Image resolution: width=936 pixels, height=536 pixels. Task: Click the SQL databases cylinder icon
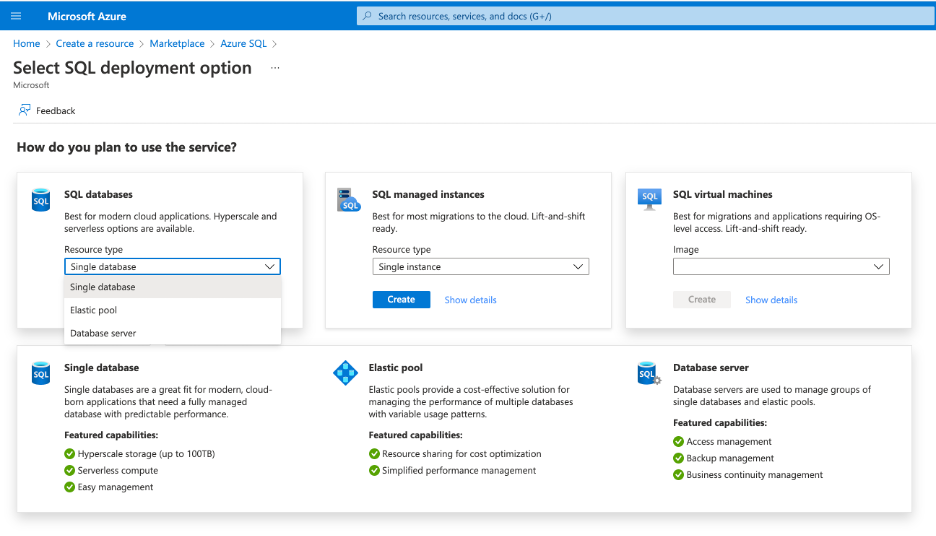tap(41, 200)
